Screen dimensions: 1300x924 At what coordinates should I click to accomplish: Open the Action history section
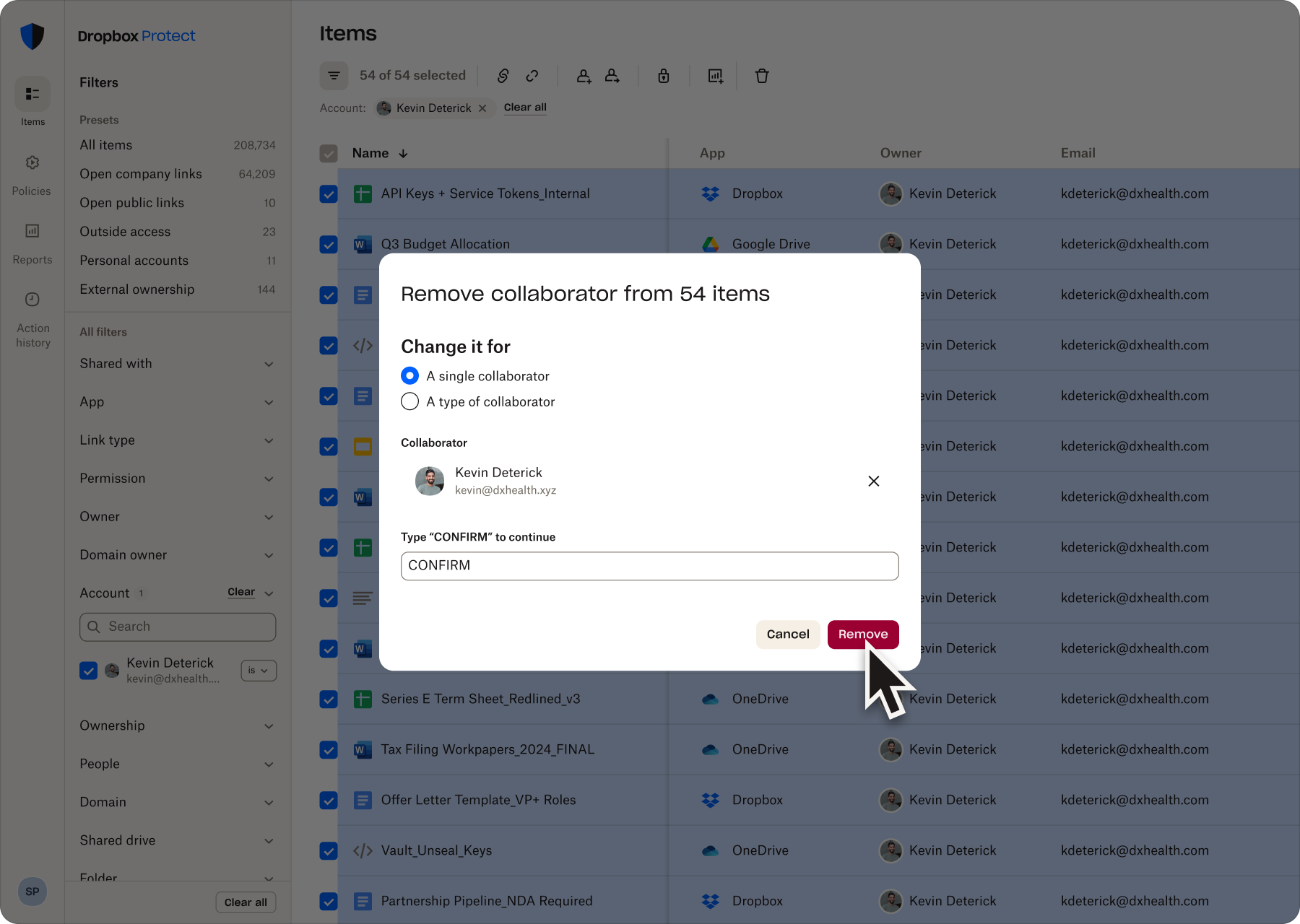(32, 319)
